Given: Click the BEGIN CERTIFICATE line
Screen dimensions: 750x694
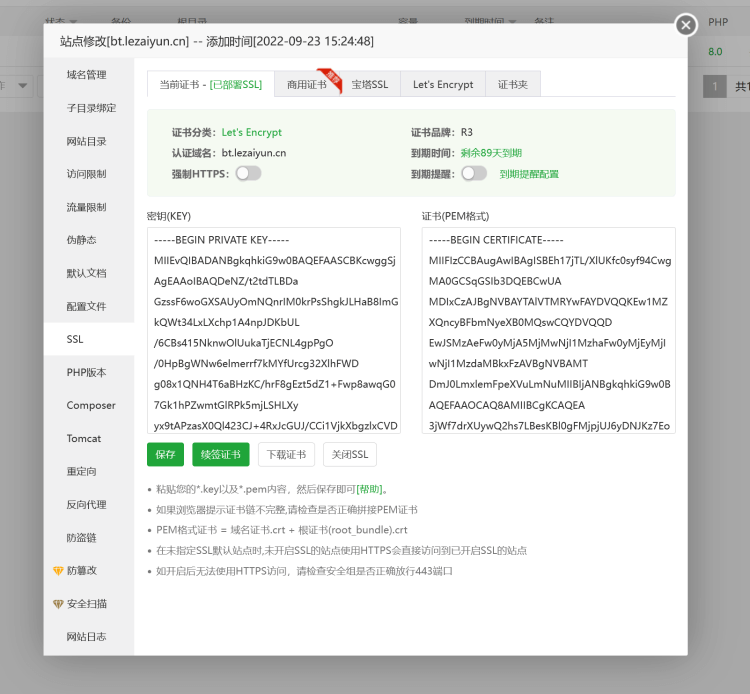Looking at the screenshot, I should click(x=496, y=240).
